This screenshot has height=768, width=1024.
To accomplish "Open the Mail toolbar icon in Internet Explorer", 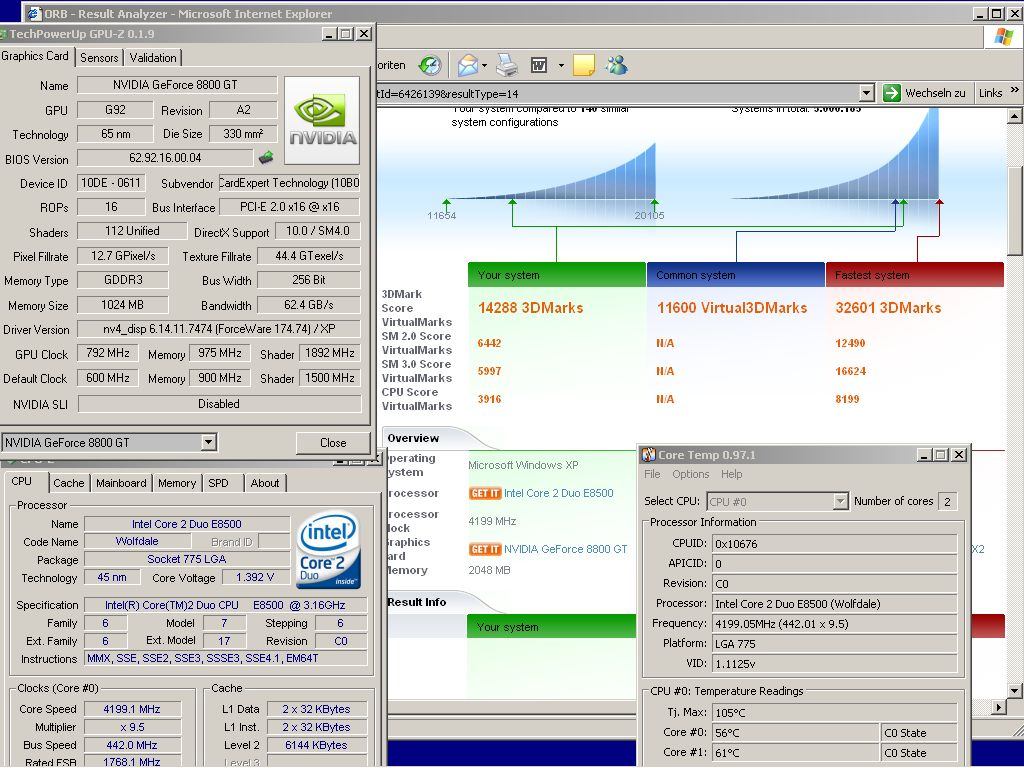I will point(468,65).
